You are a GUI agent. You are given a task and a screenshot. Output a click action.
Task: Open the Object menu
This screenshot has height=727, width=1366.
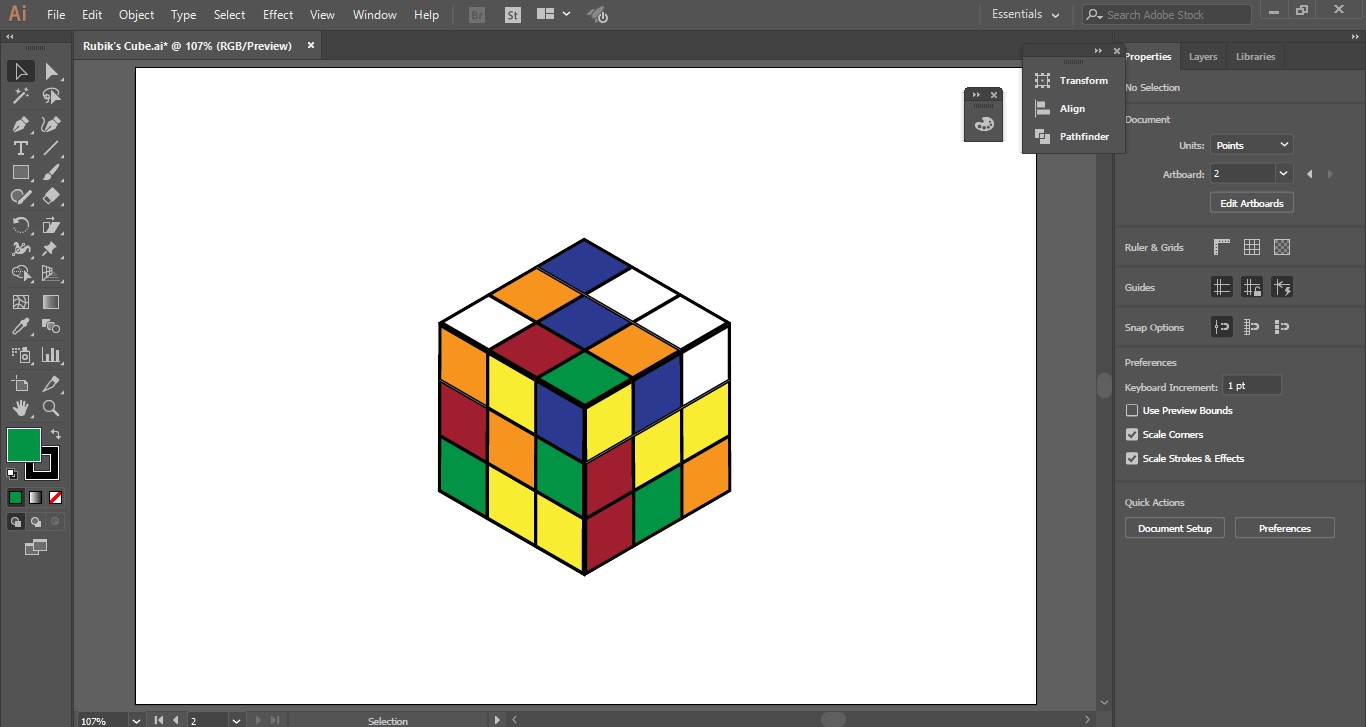[136, 15]
